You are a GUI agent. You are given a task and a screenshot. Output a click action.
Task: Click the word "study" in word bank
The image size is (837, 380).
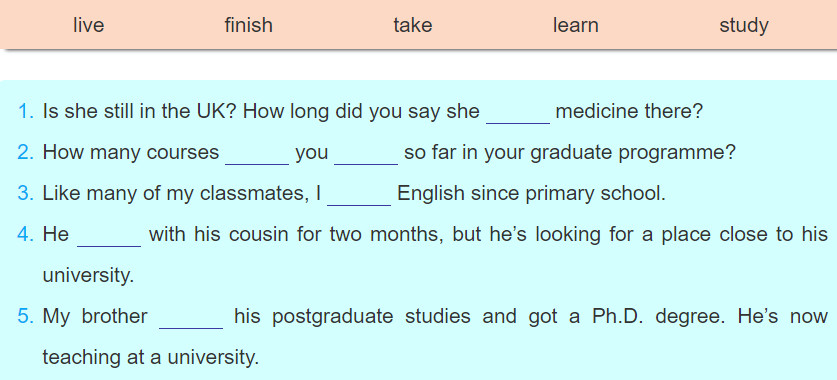tap(744, 26)
